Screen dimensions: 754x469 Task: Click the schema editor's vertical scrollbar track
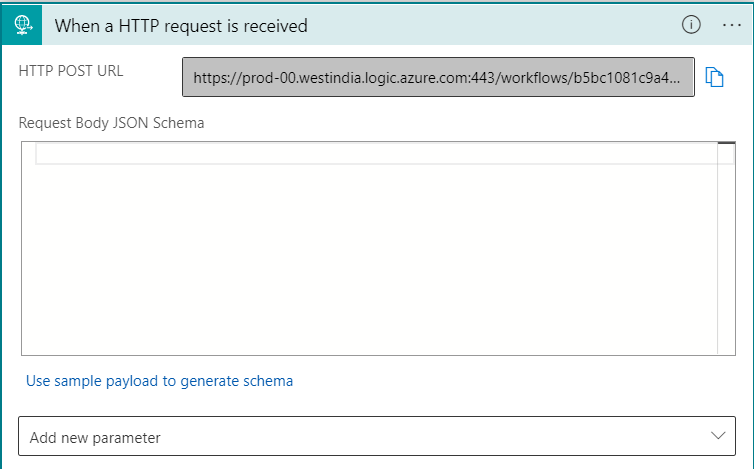tap(727, 250)
